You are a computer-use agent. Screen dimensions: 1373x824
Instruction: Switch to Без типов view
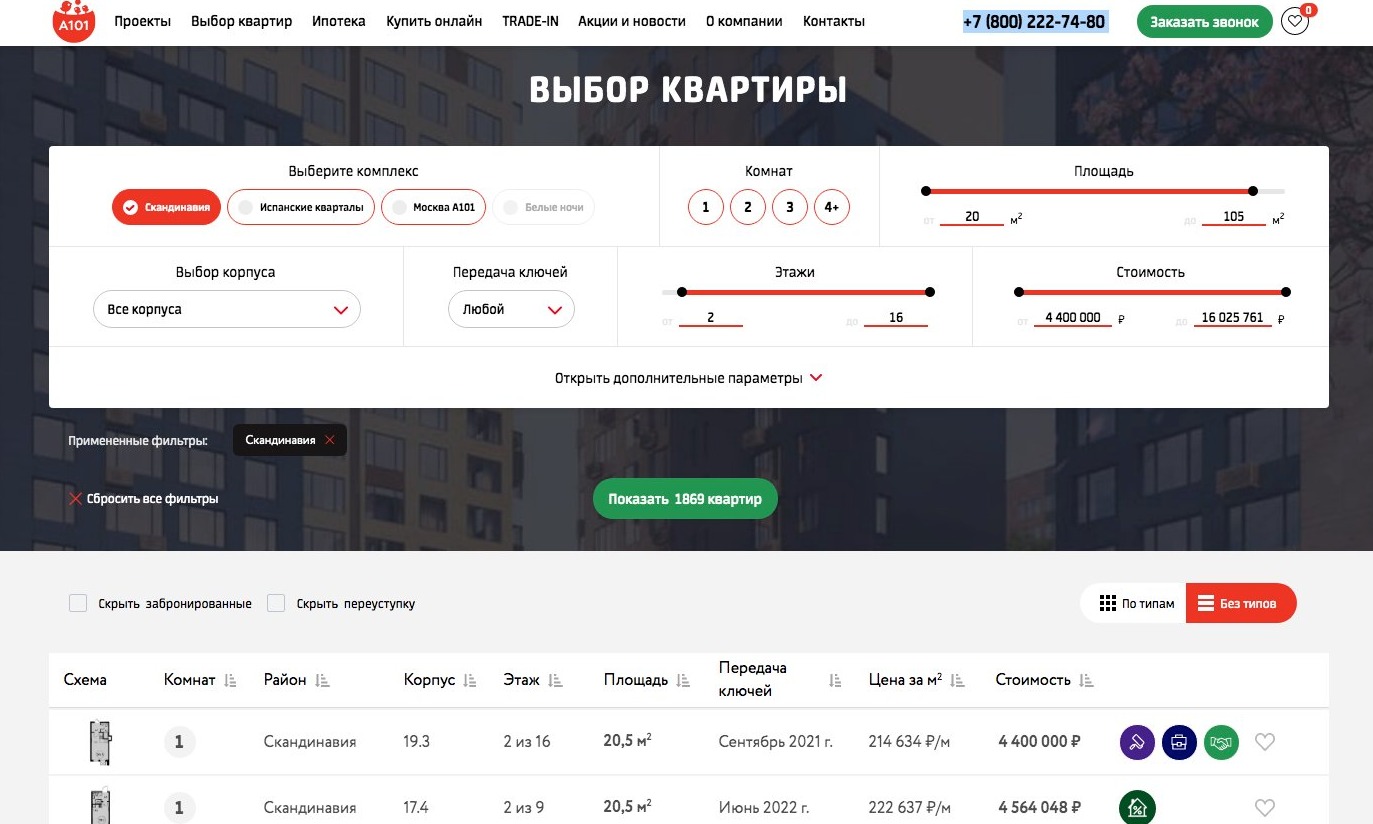[1241, 603]
